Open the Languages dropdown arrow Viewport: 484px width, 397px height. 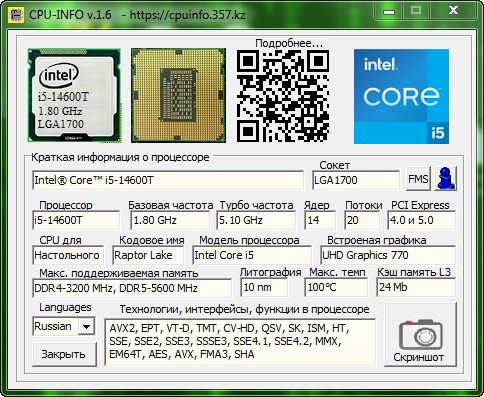pyautogui.click(x=86, y=326)
